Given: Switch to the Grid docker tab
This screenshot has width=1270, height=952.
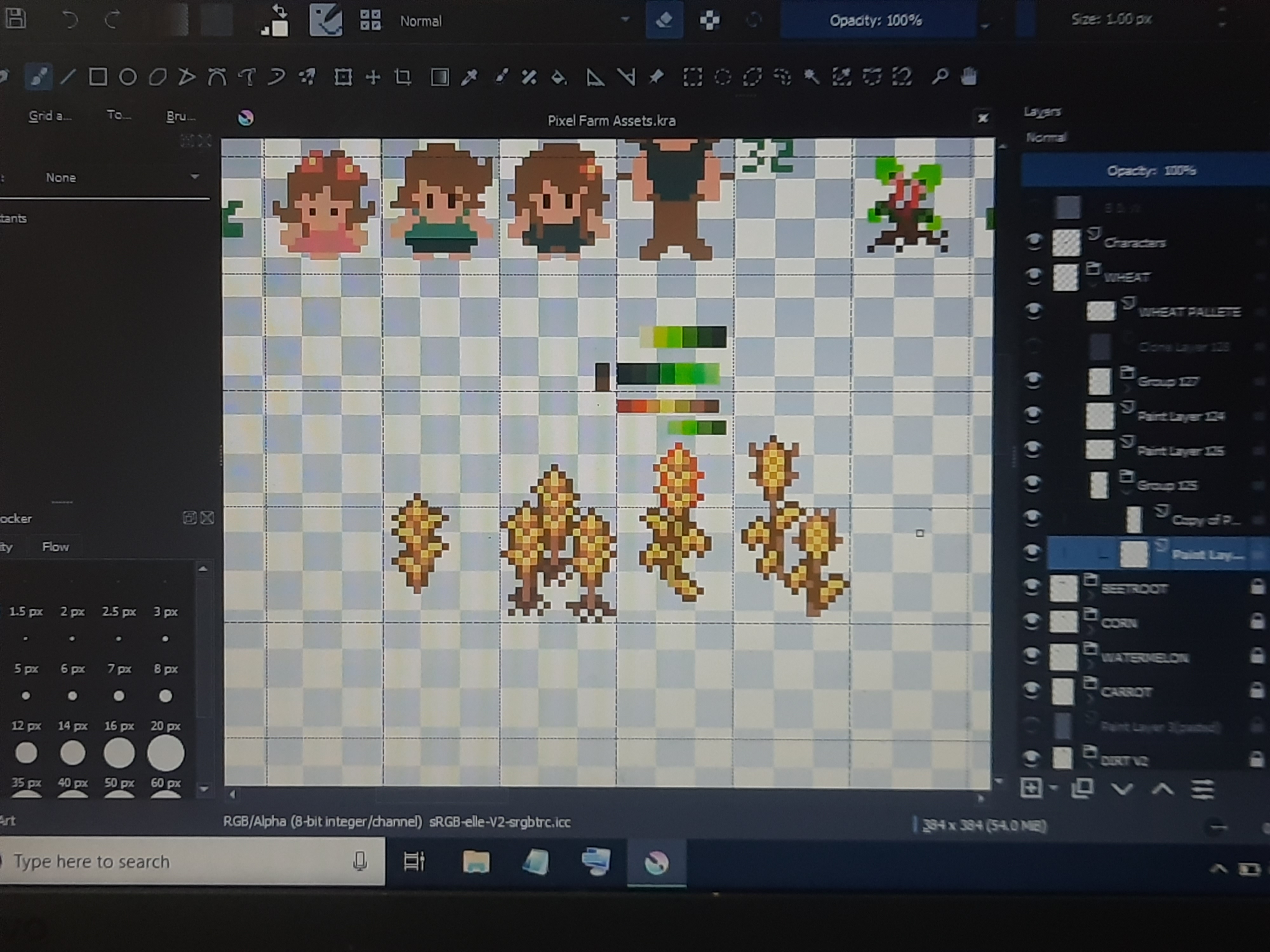Looking at the screenshot, I should click(x=50, y=116).
